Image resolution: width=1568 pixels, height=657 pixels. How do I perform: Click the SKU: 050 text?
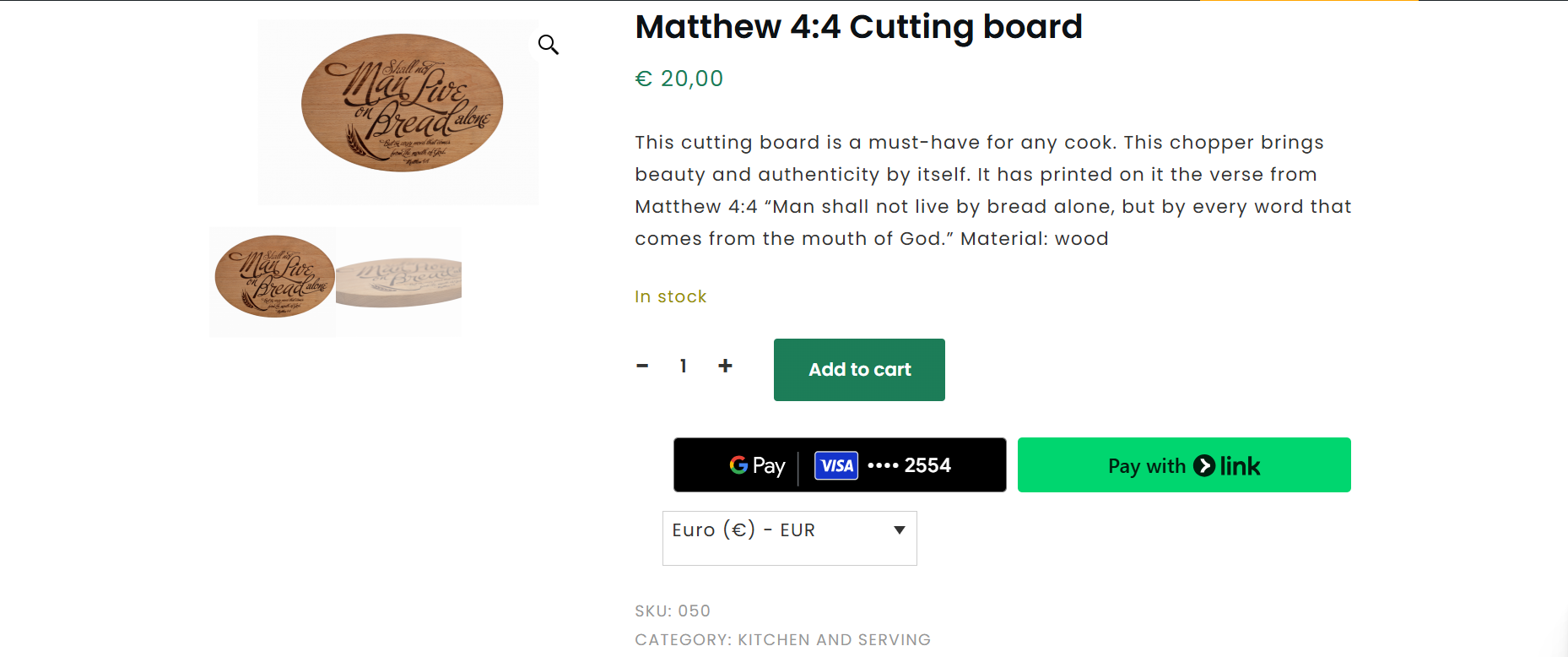(x=673, y=611)
